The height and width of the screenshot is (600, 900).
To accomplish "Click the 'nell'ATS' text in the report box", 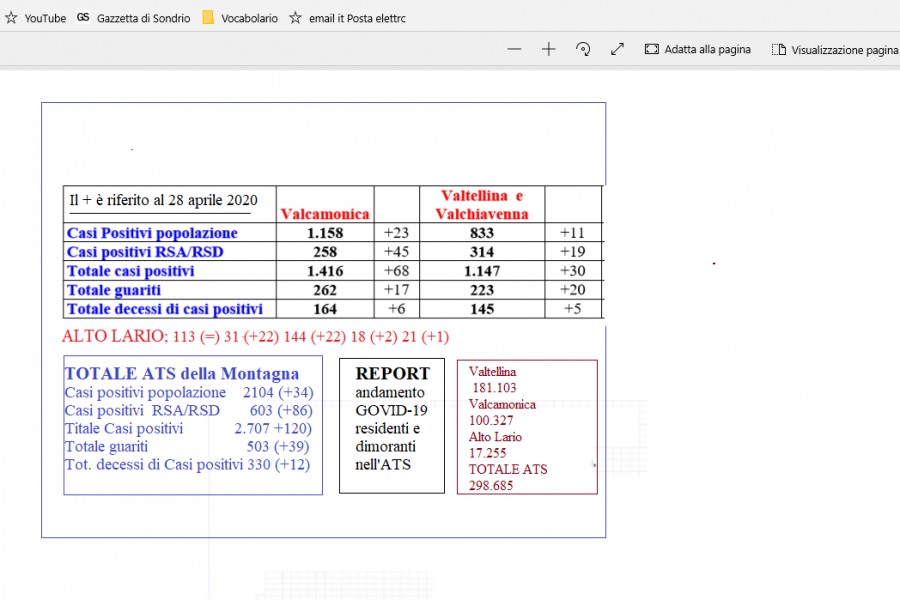I will tap(383, 464).
